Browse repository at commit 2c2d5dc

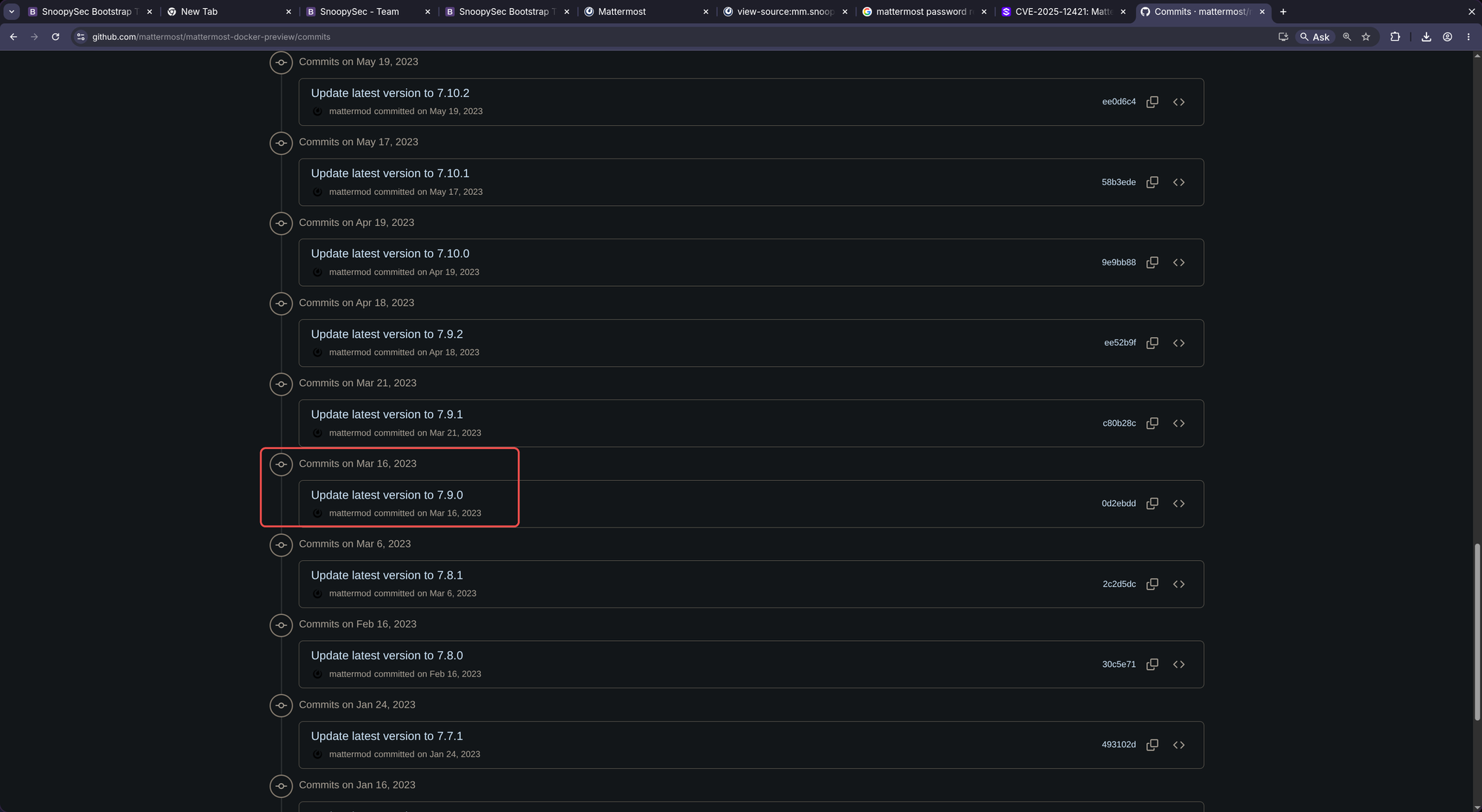tap(1179, 585)
